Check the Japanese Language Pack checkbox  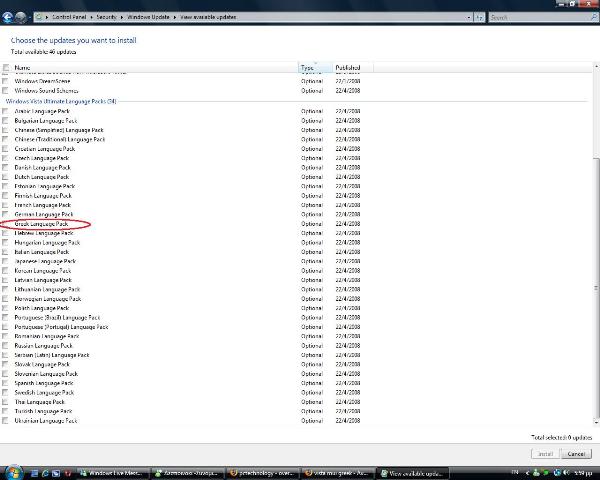point(5,261)
